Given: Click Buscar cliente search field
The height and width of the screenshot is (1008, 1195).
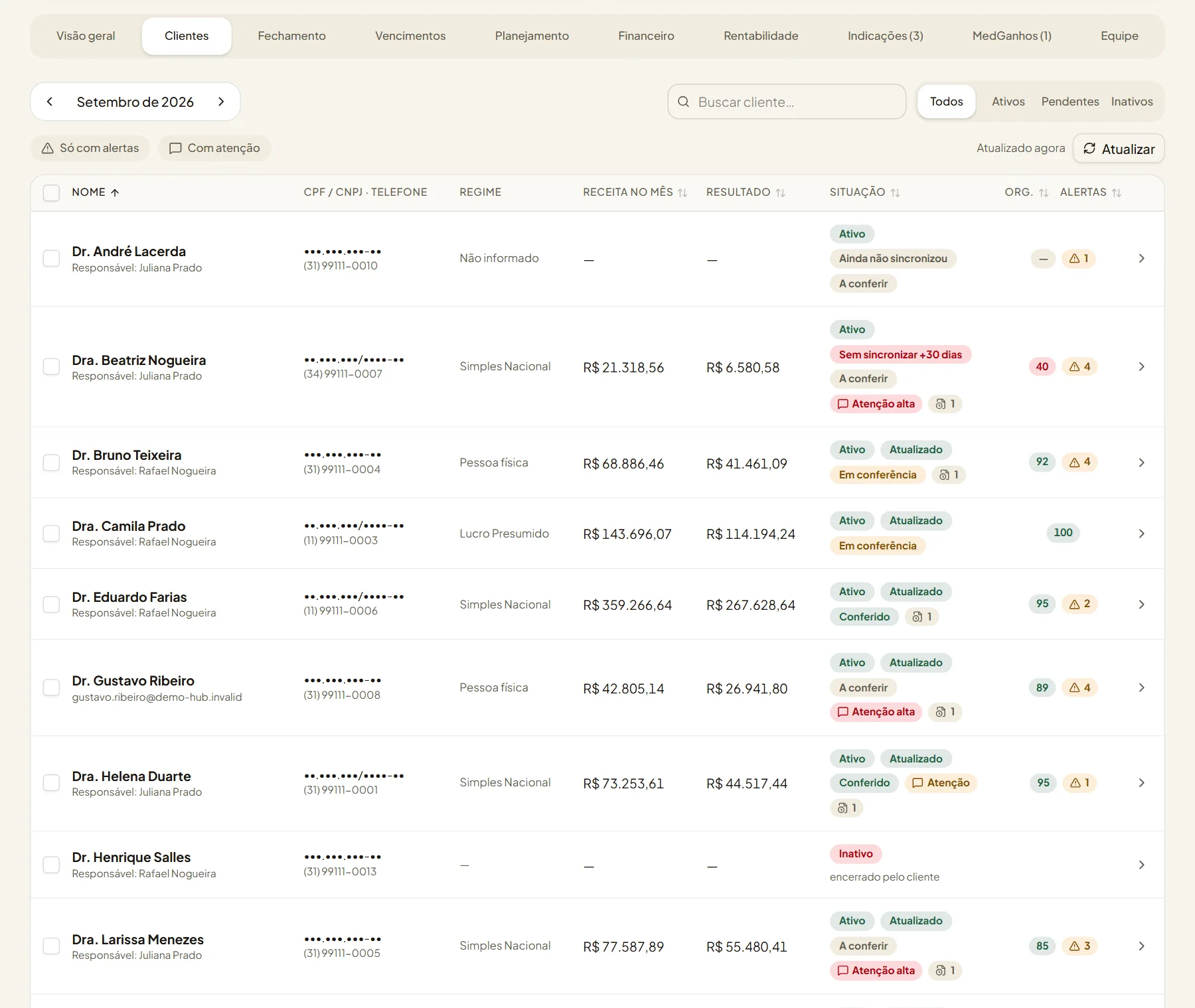Looking at the screenshot, I should tap(787, 102).
